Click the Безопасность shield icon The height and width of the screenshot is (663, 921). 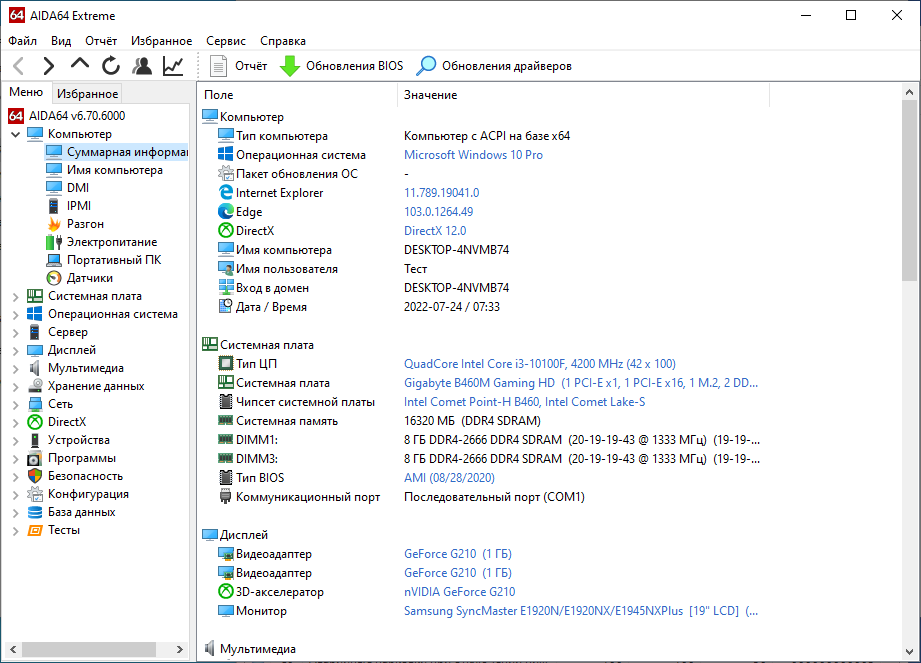click(x=35, y=476)
